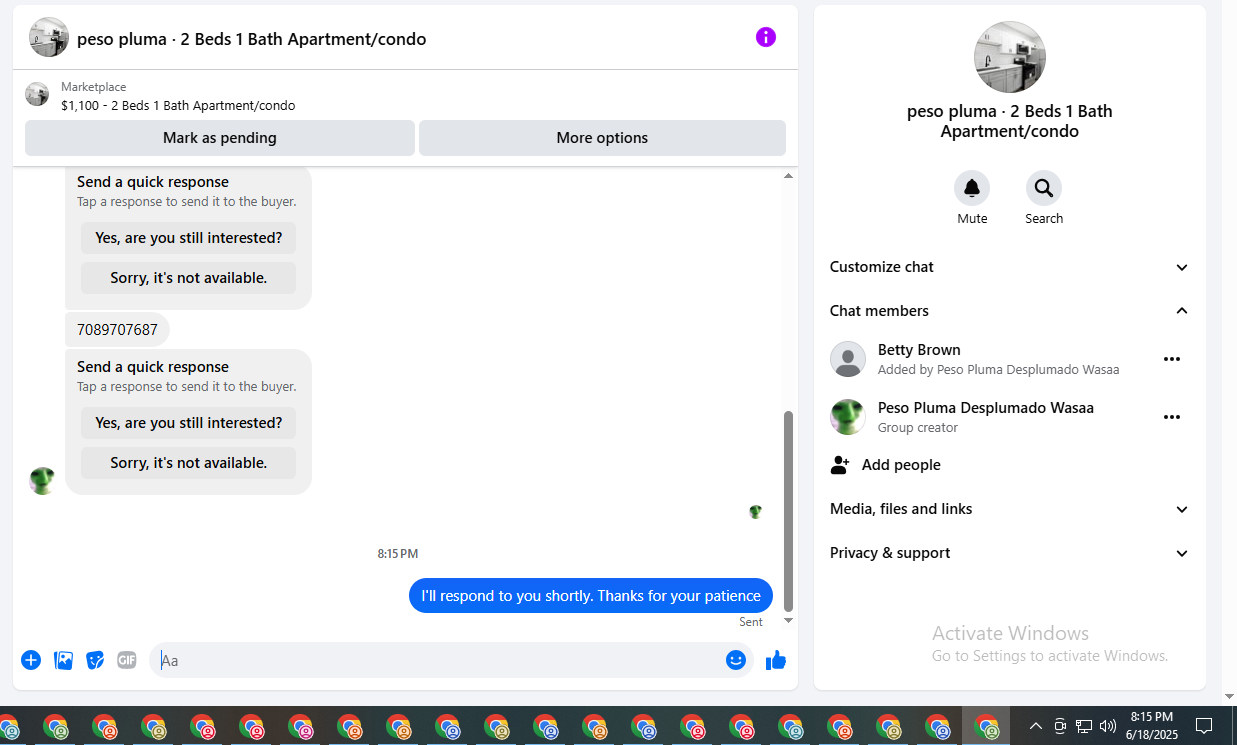
Task: Open the chat header listing thumbnail
Action: pyautogui.click(x=49, y=38)
